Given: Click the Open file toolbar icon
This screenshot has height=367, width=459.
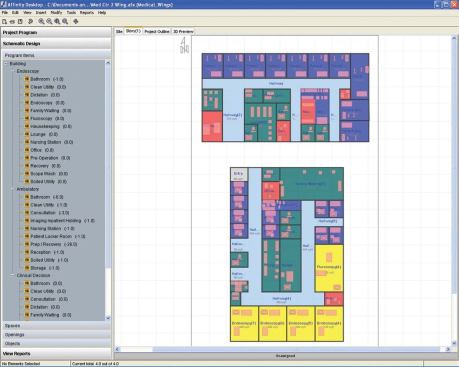Looking at the screenshot, I should click(12, 21).
